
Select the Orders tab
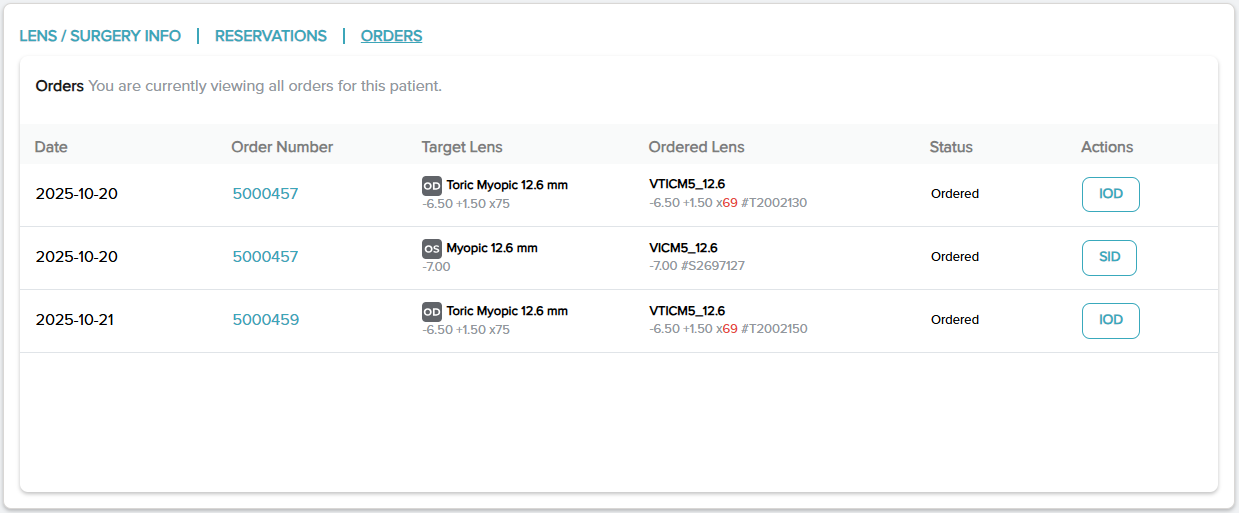click(391, 36)
